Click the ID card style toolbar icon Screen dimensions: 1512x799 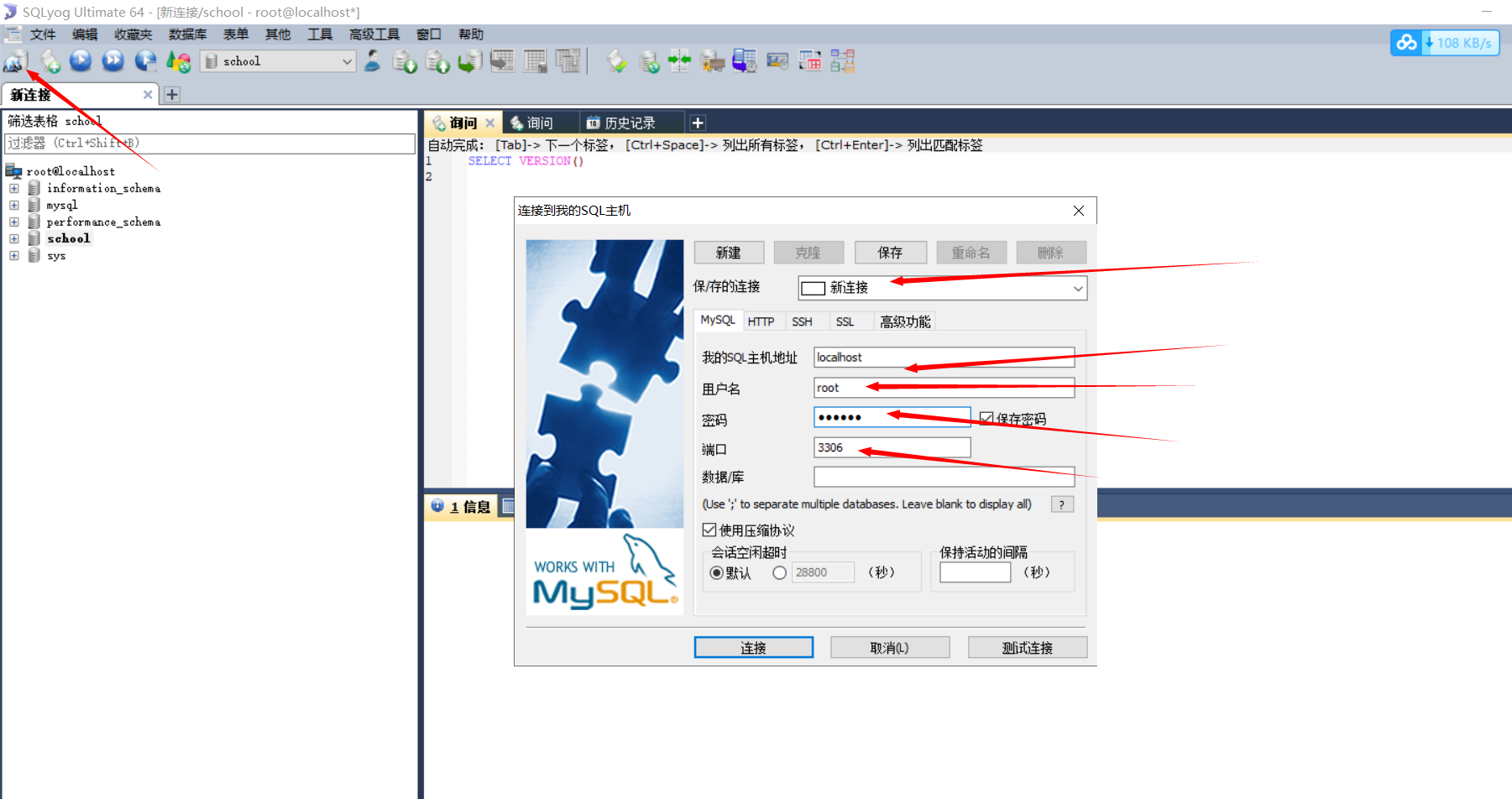tap(777, 61)
